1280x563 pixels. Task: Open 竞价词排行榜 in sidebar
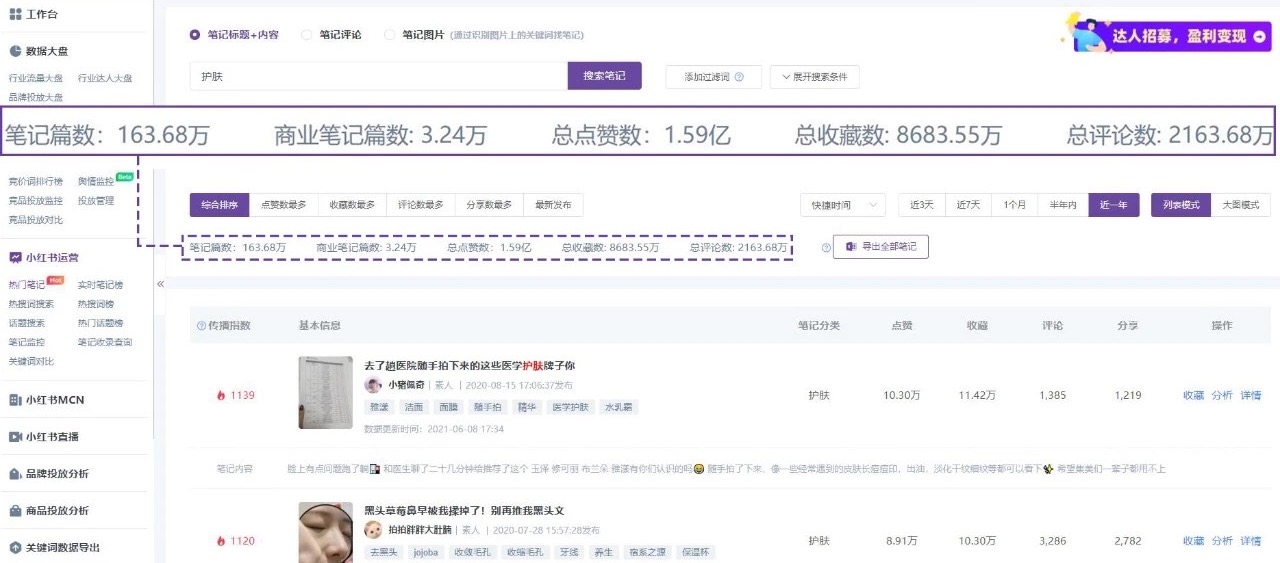[36, 182]
